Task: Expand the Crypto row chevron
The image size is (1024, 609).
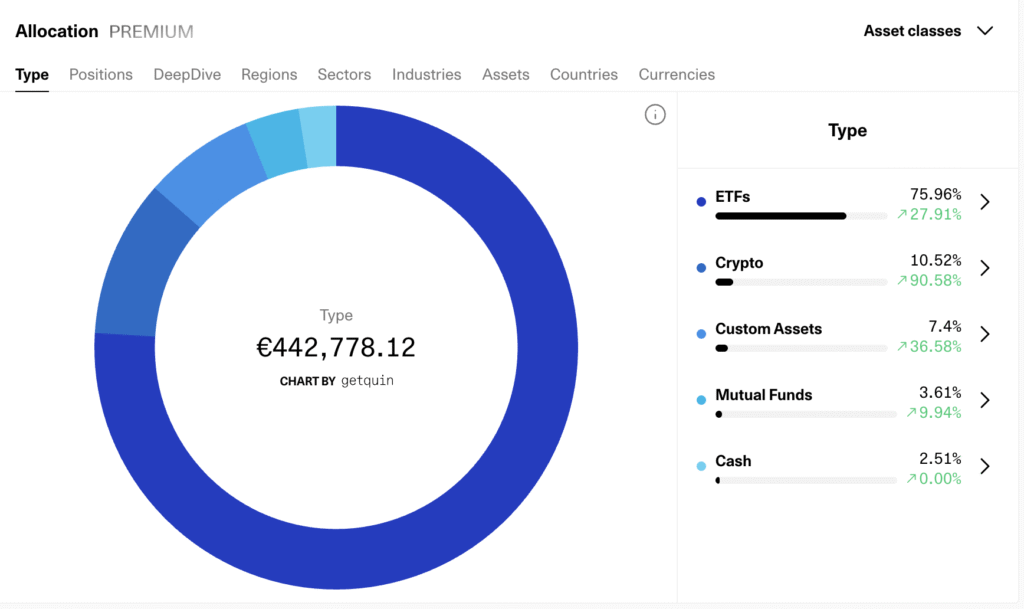Action: tap(985, 268)
